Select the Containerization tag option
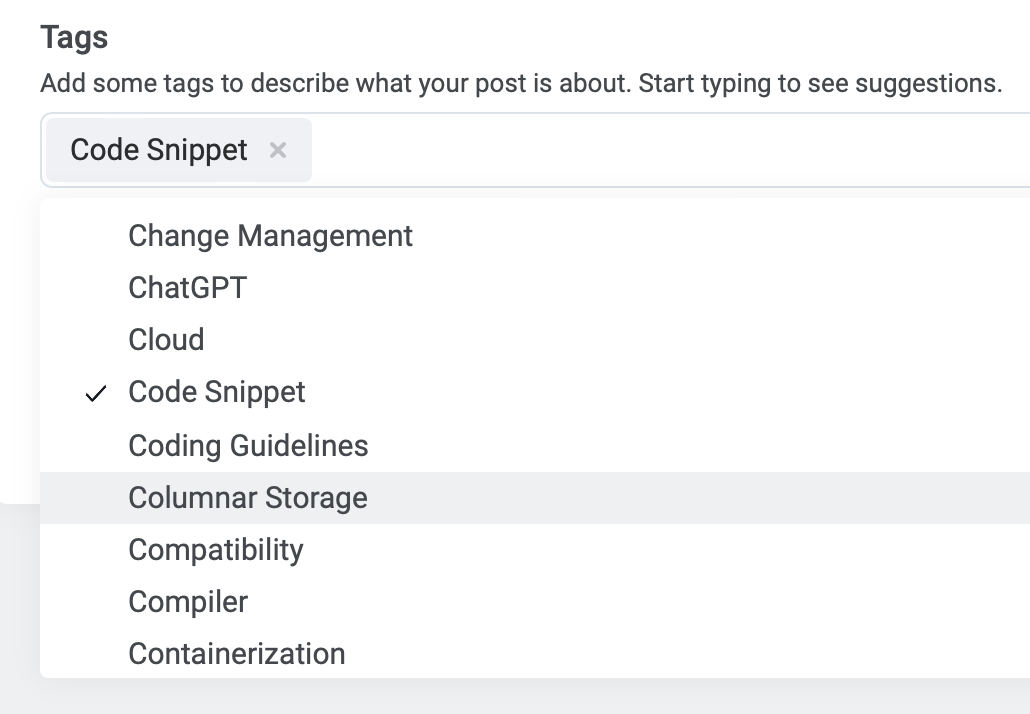 tap(237, 654)
